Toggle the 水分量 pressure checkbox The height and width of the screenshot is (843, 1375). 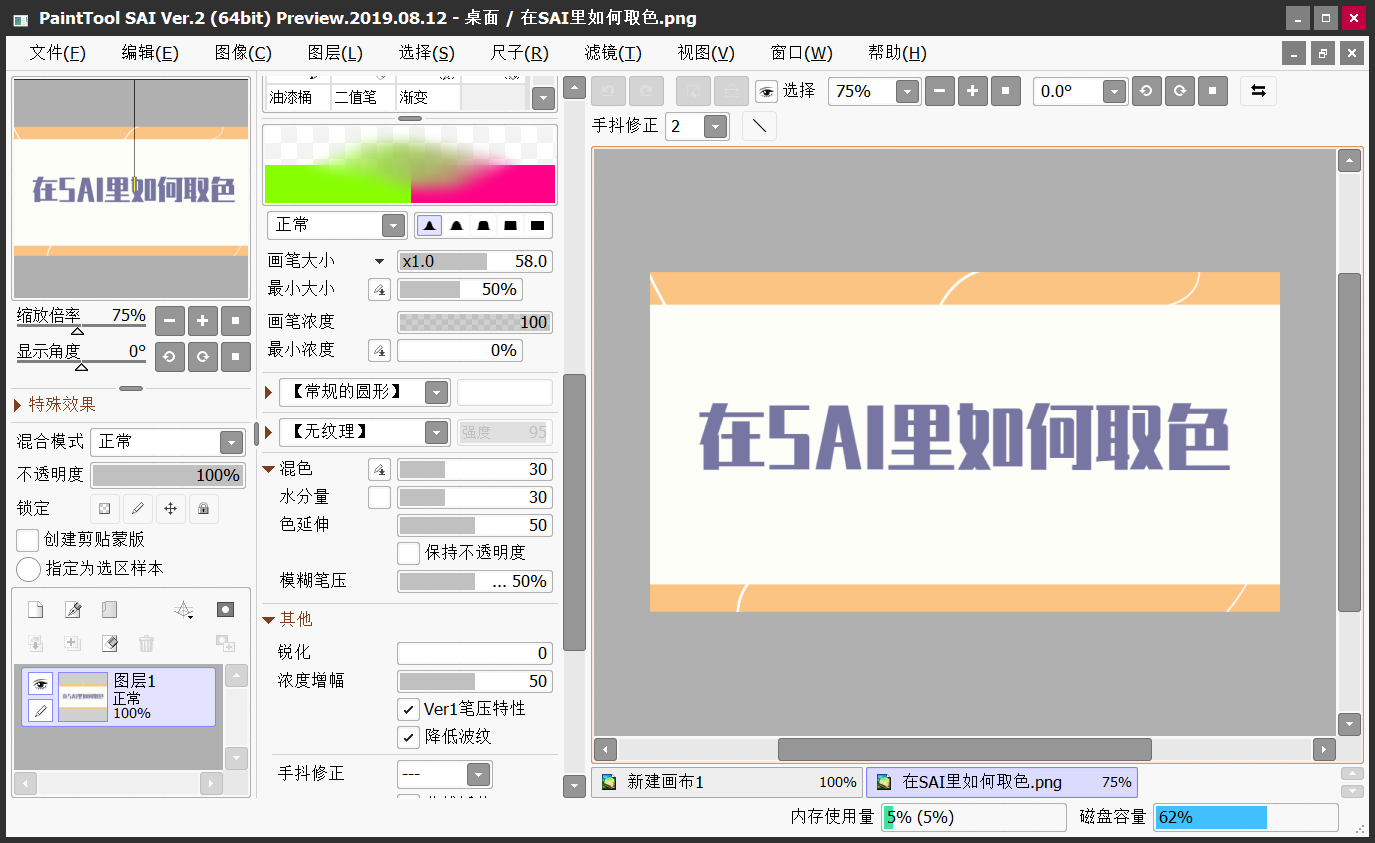point(379,497)
